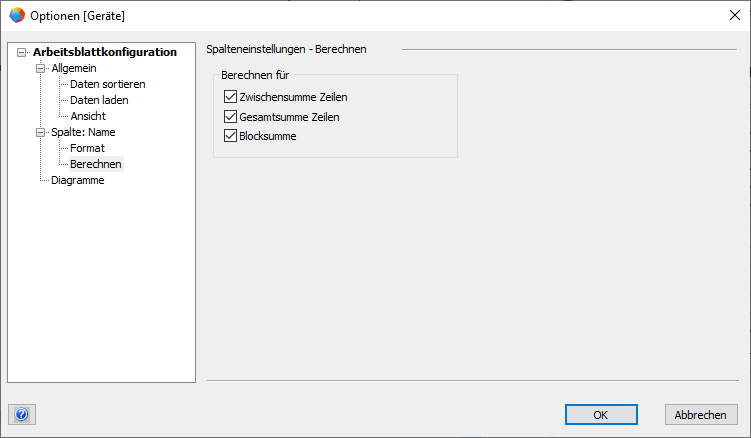Select the Format item under Spalte
Viewport: 751px width, 438px height.
(87, 148)
